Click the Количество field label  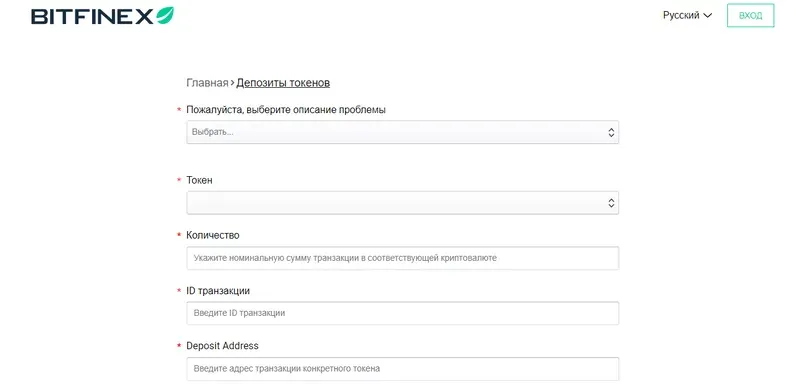coord(212,235)
